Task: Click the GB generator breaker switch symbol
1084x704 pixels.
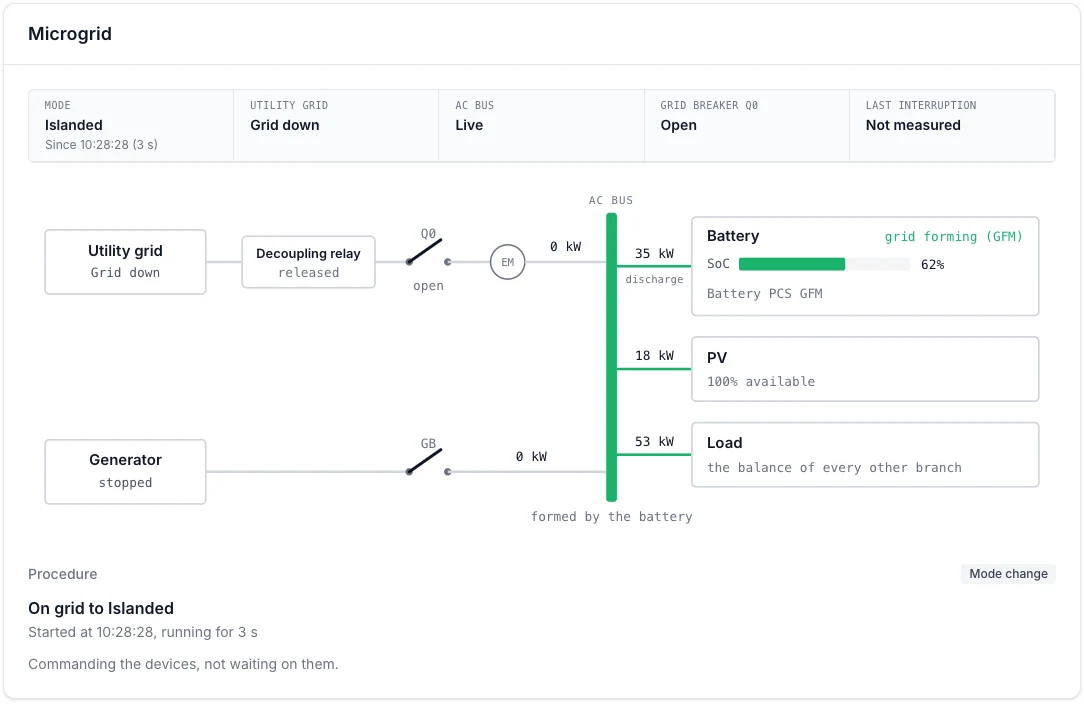Action: click(429, 462)
